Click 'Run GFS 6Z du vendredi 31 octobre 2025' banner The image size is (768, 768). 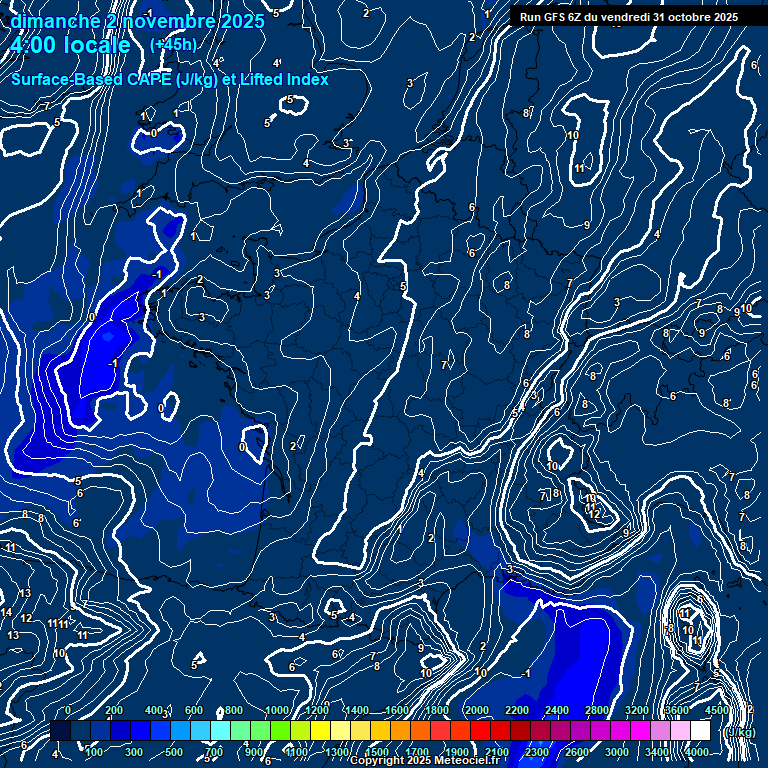[x=629, y=17]
